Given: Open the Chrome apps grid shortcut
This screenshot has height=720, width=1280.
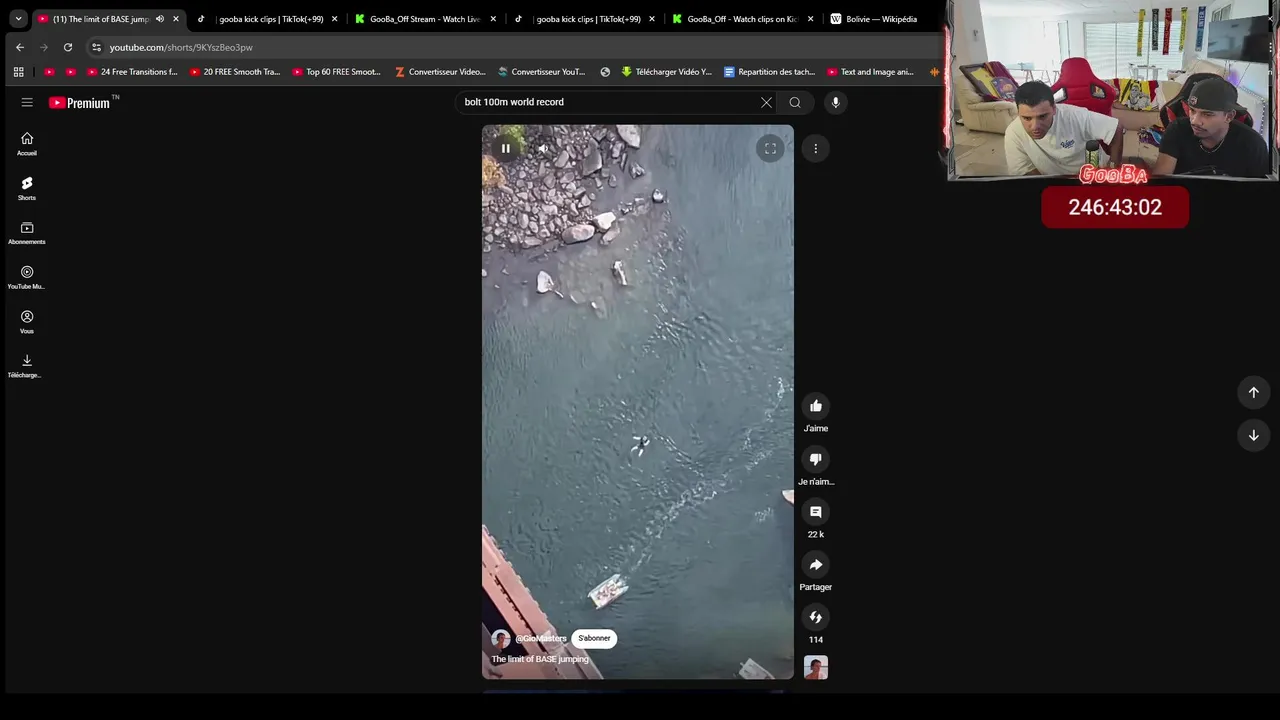Looking at the screenshot, I should 18,72.
